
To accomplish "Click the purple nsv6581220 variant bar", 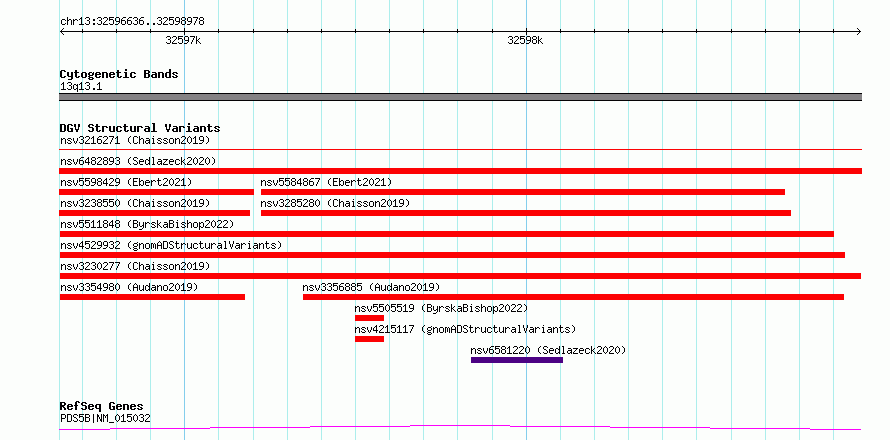I will click(517, 360).
